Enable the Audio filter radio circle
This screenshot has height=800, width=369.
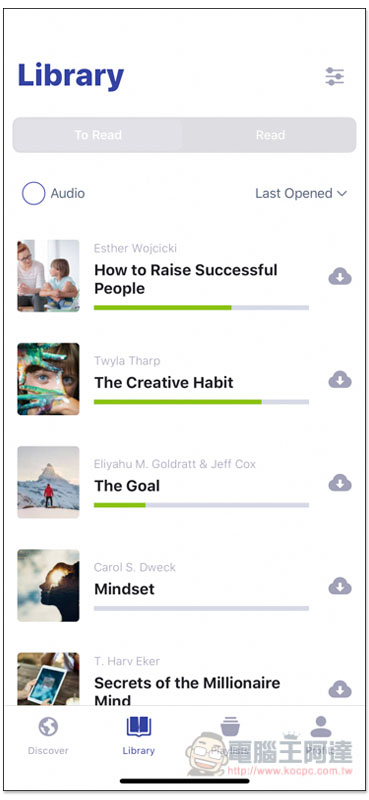[34, 193]
